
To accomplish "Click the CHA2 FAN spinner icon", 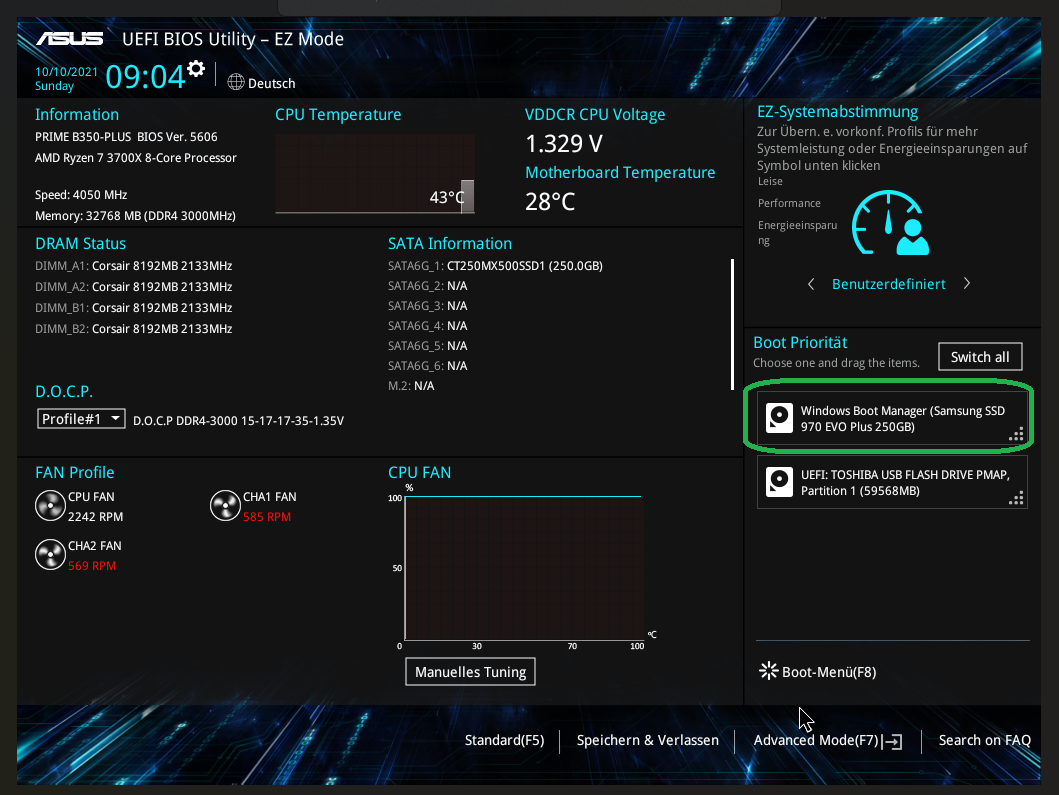I will [50, 555].
